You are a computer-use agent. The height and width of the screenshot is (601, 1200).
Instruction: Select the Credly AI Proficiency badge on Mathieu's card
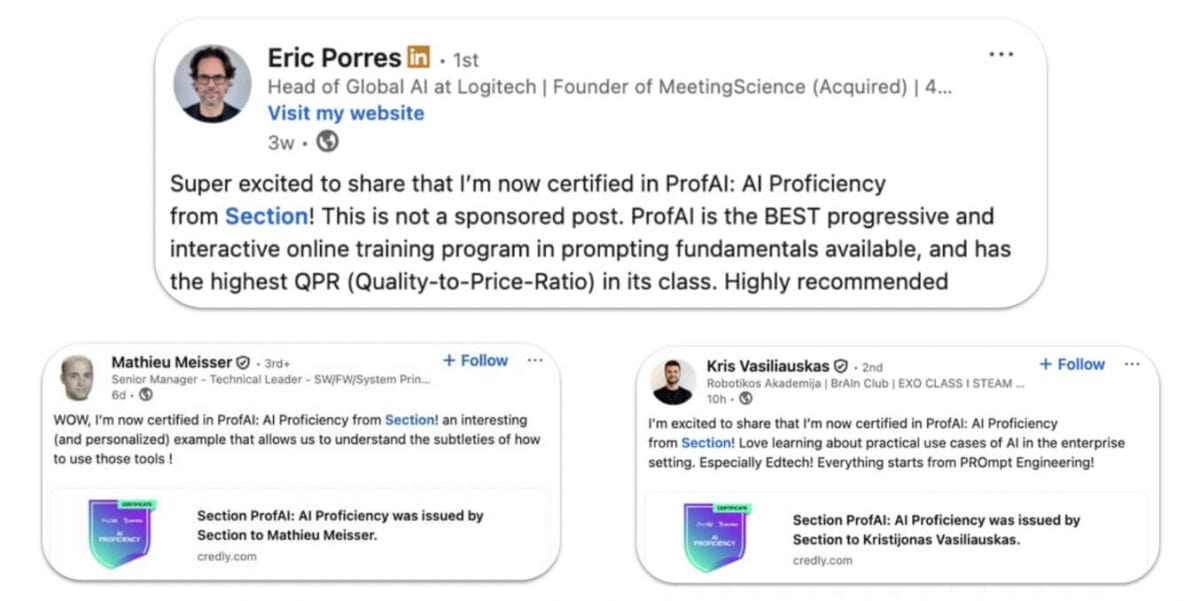tap(121, 536)
